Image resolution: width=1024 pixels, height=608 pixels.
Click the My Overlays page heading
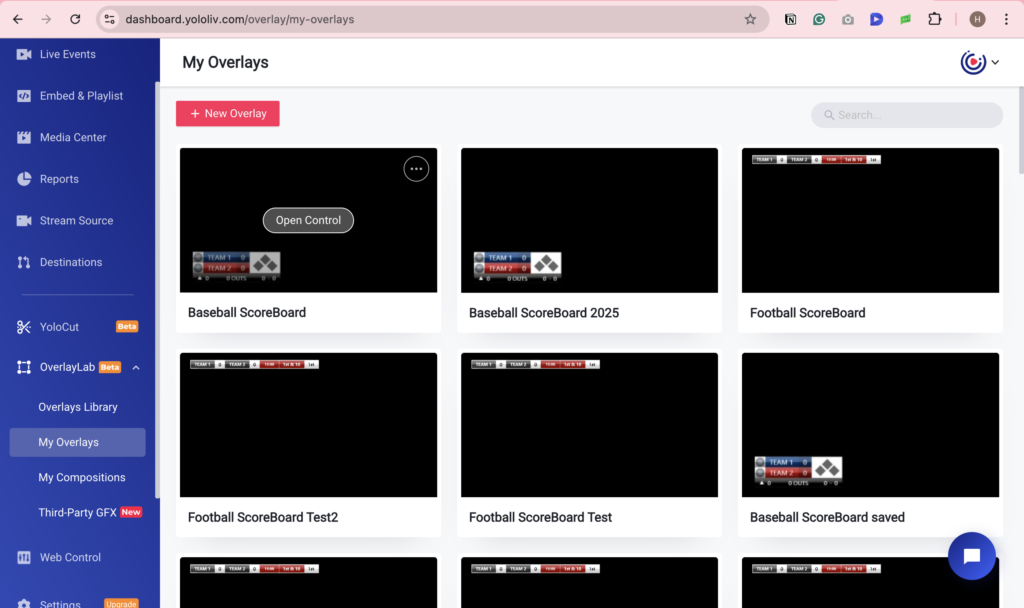click(x=225, y=63)
